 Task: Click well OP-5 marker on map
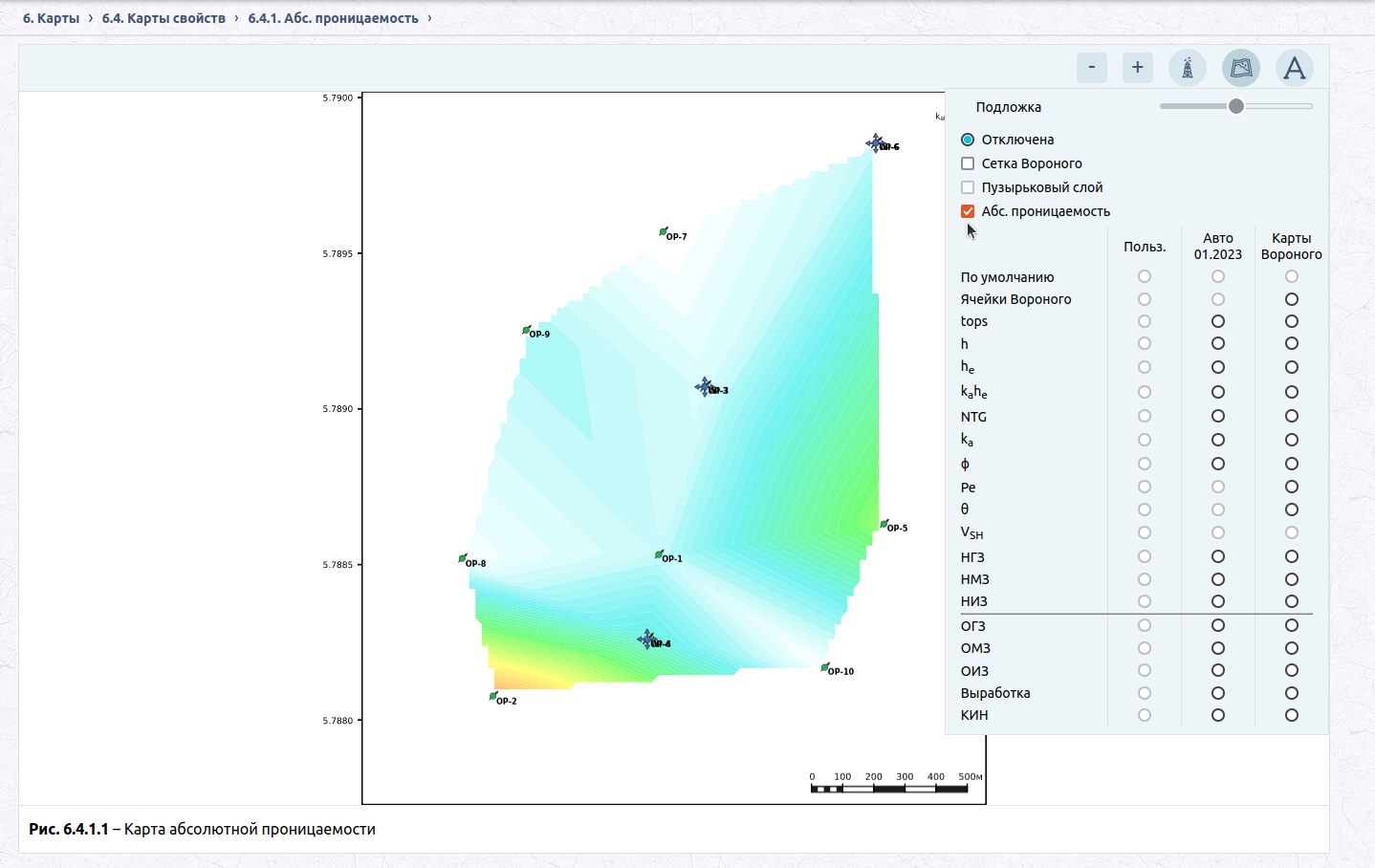(x=884, y=525)
